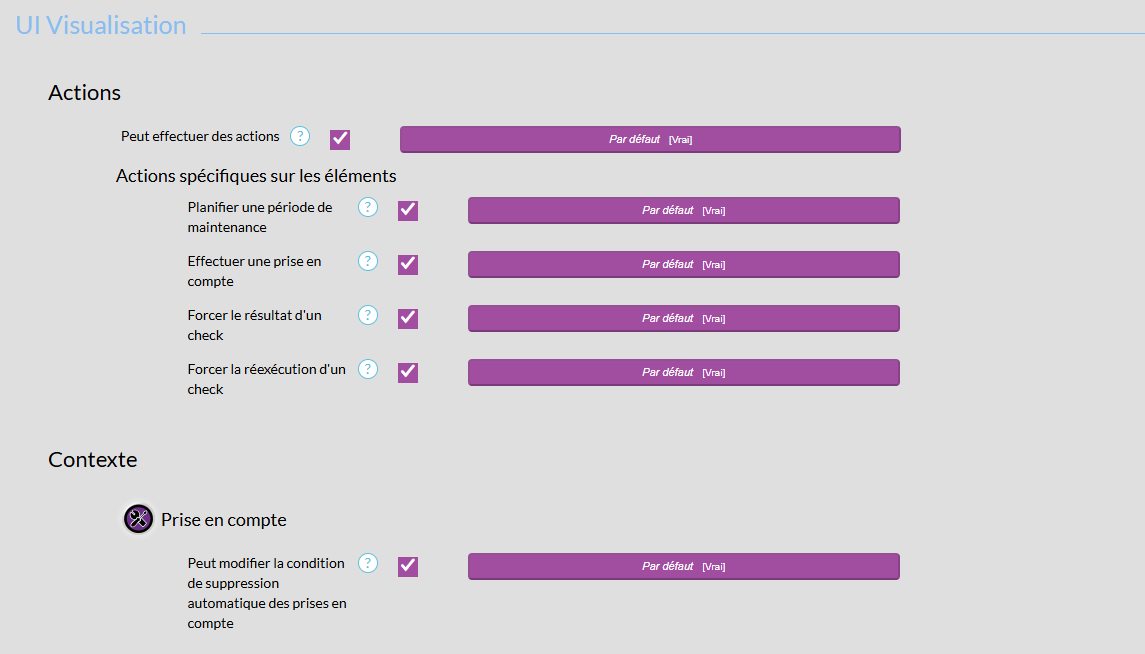Open 'Par défaut' selector for 'Peut effectuer des actions'
This screenshot has height=654, width=1145.
(x=650, y=140)
